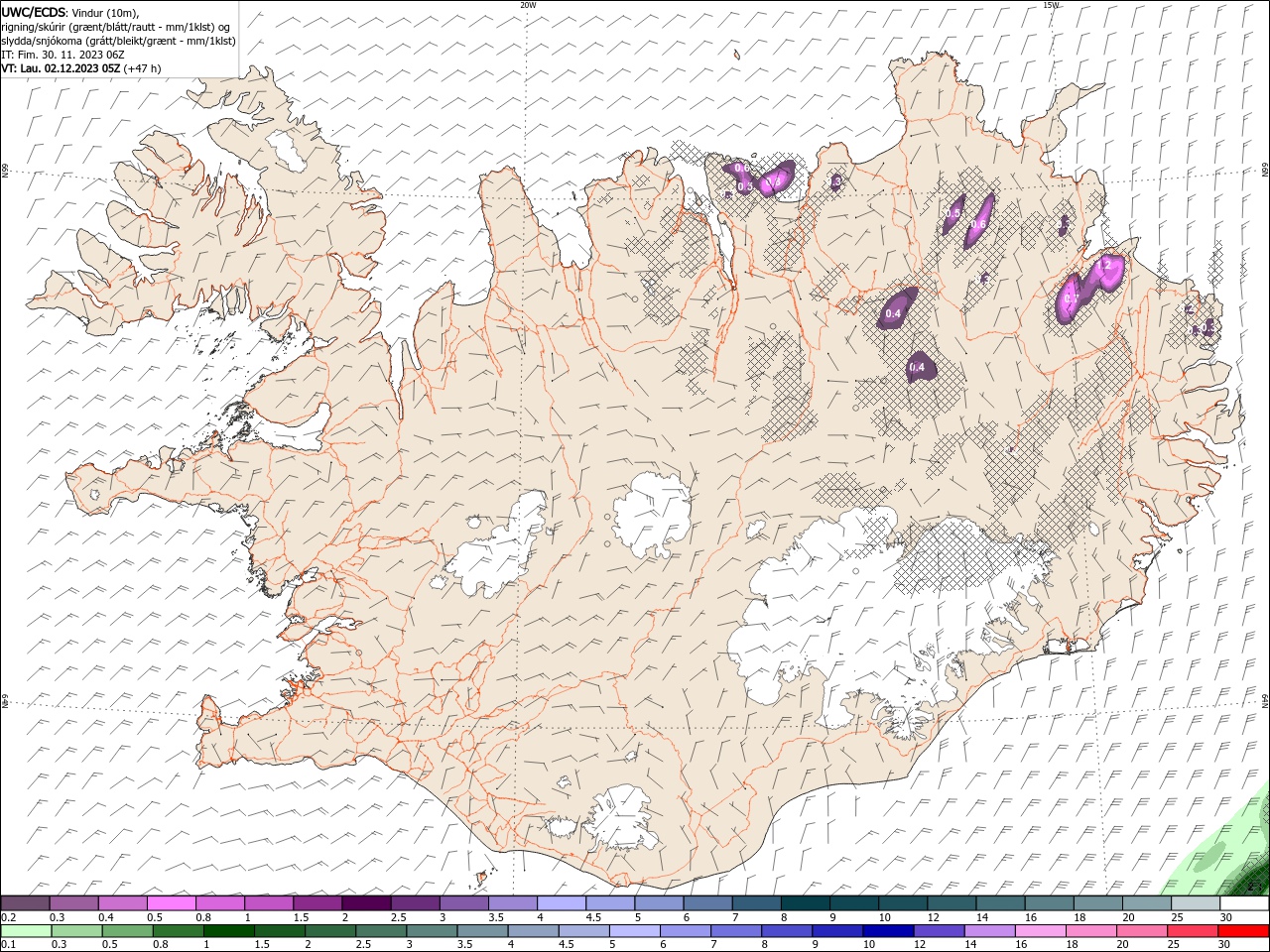Click the 1.2 snowfall value label
The height and width of the screenshot is (952, 1270).
(1103, 265)
